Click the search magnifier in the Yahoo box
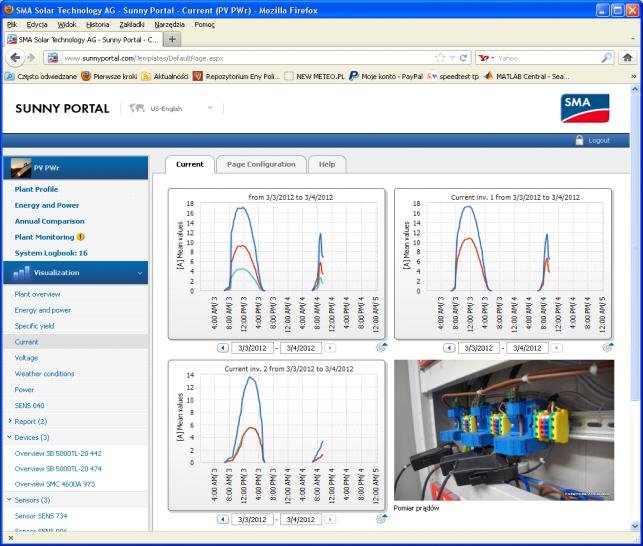 607,58
